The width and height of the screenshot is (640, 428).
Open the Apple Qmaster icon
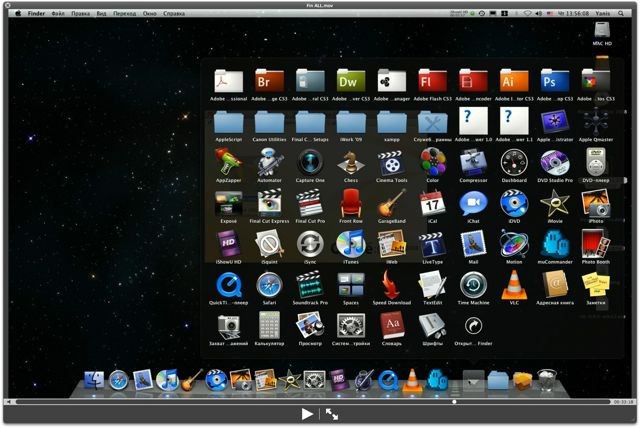(x=596, y=122)
